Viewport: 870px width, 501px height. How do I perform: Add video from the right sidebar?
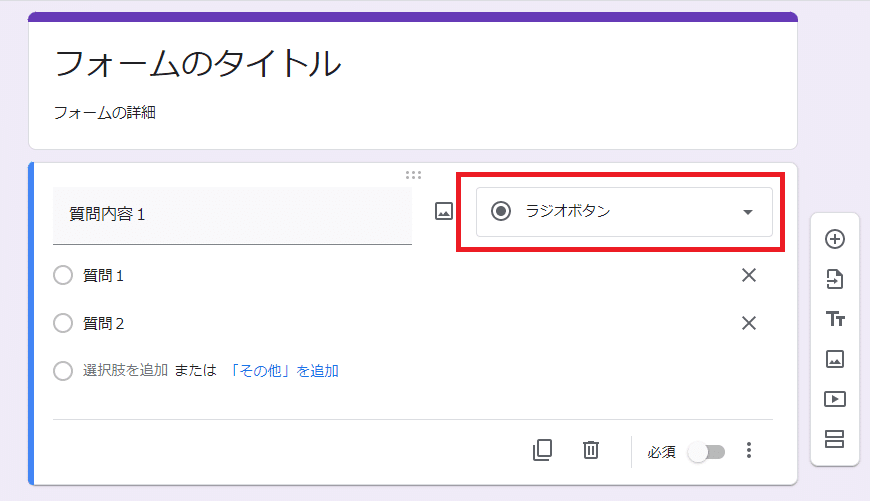[x=834, y=399]
